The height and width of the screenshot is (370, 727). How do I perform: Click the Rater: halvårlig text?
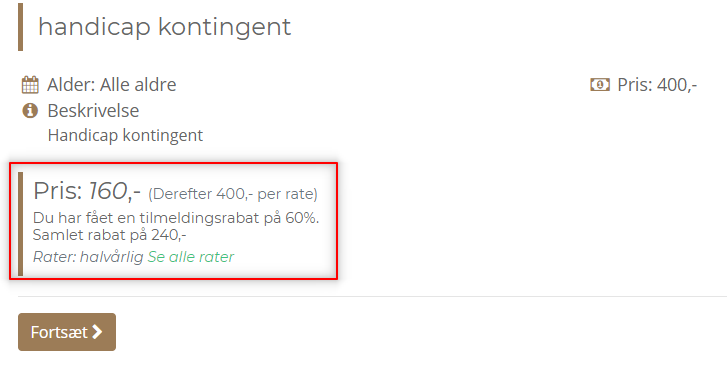click(88, 257)
